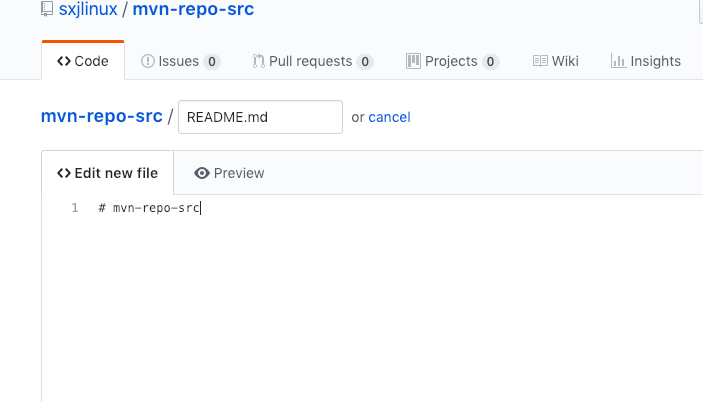Focus the README.md filename input field
The width and height of the screenshot is (703, 402).
[x=260, y=117]
